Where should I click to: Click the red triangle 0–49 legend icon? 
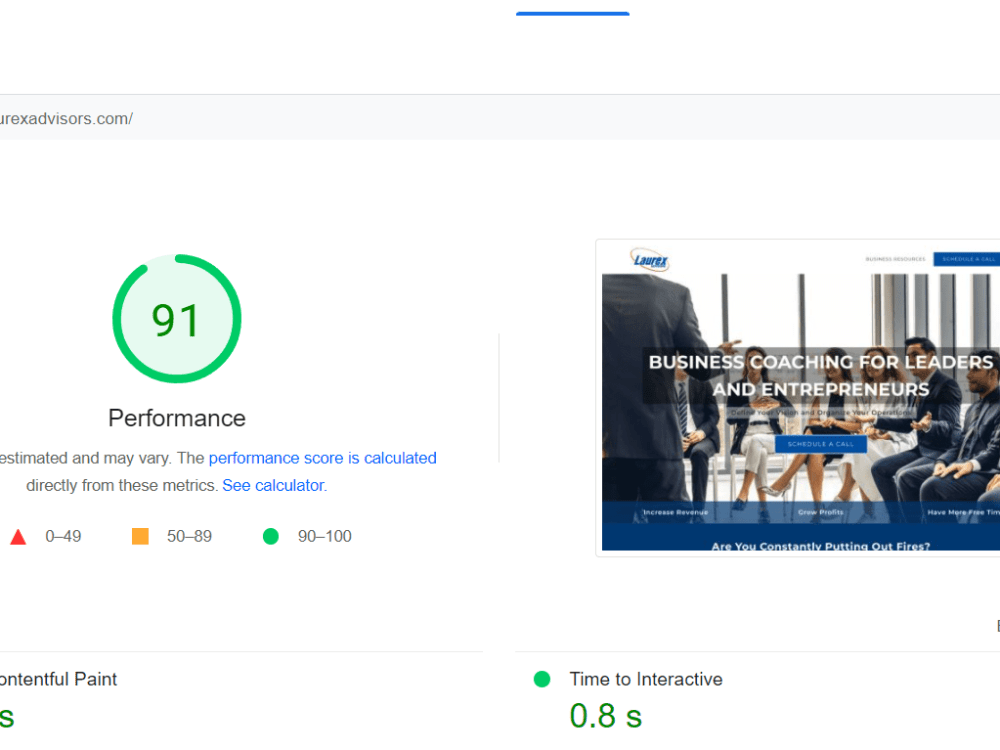tap(18, 537)
